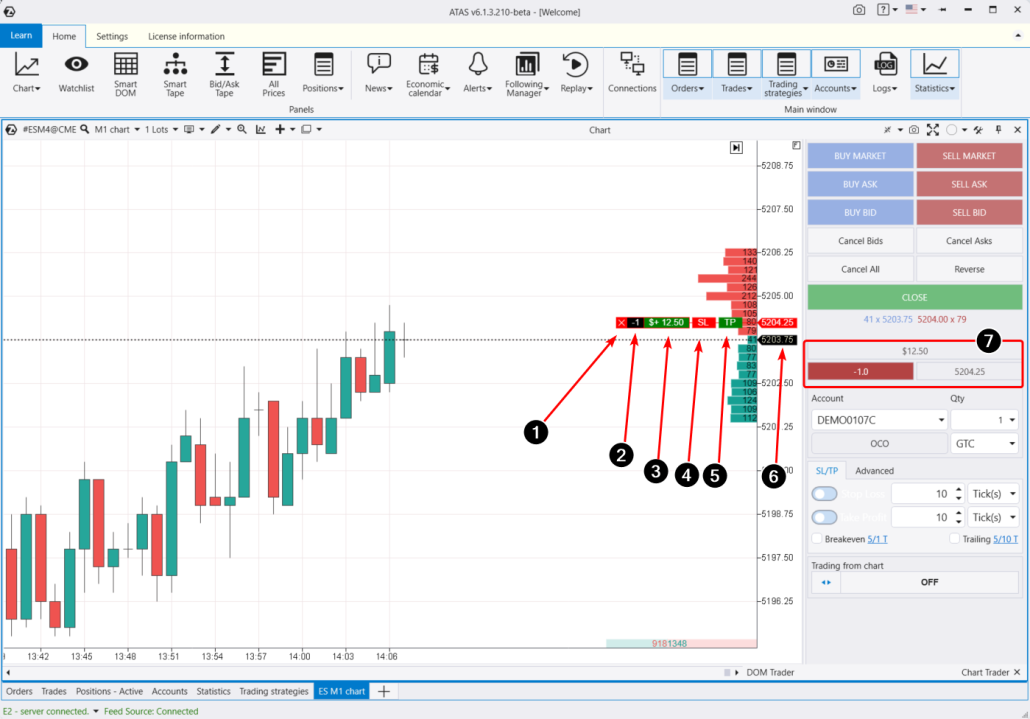Enable the Take Profit switch

(824, 517)
